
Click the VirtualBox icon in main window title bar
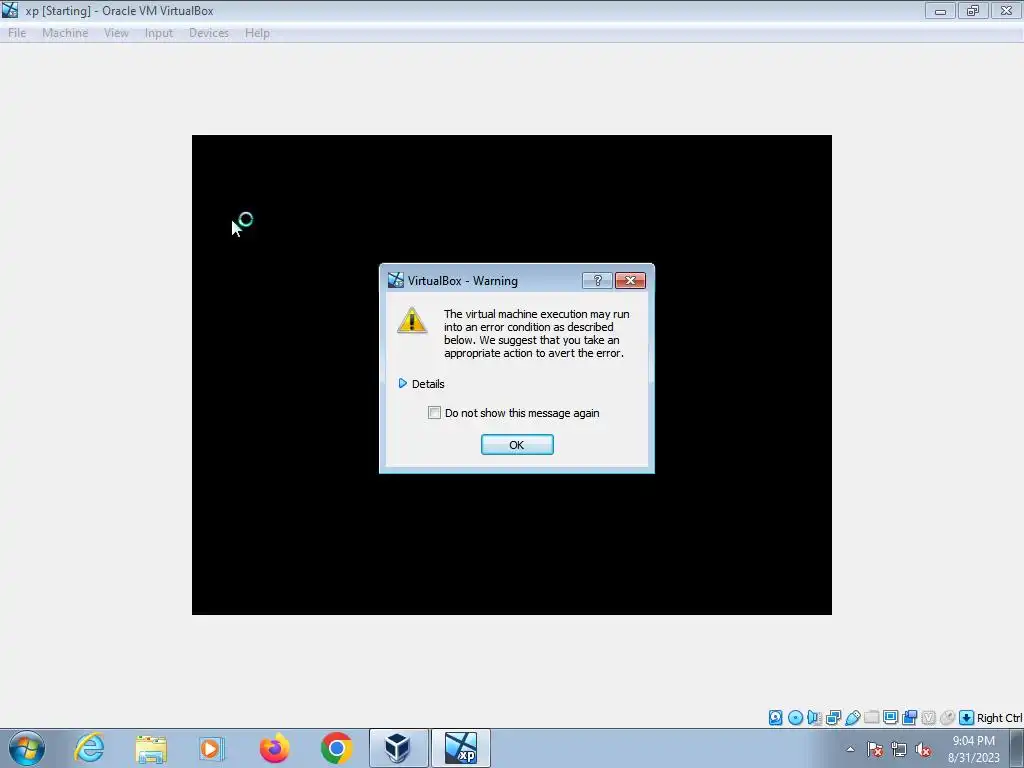point(10,10)
